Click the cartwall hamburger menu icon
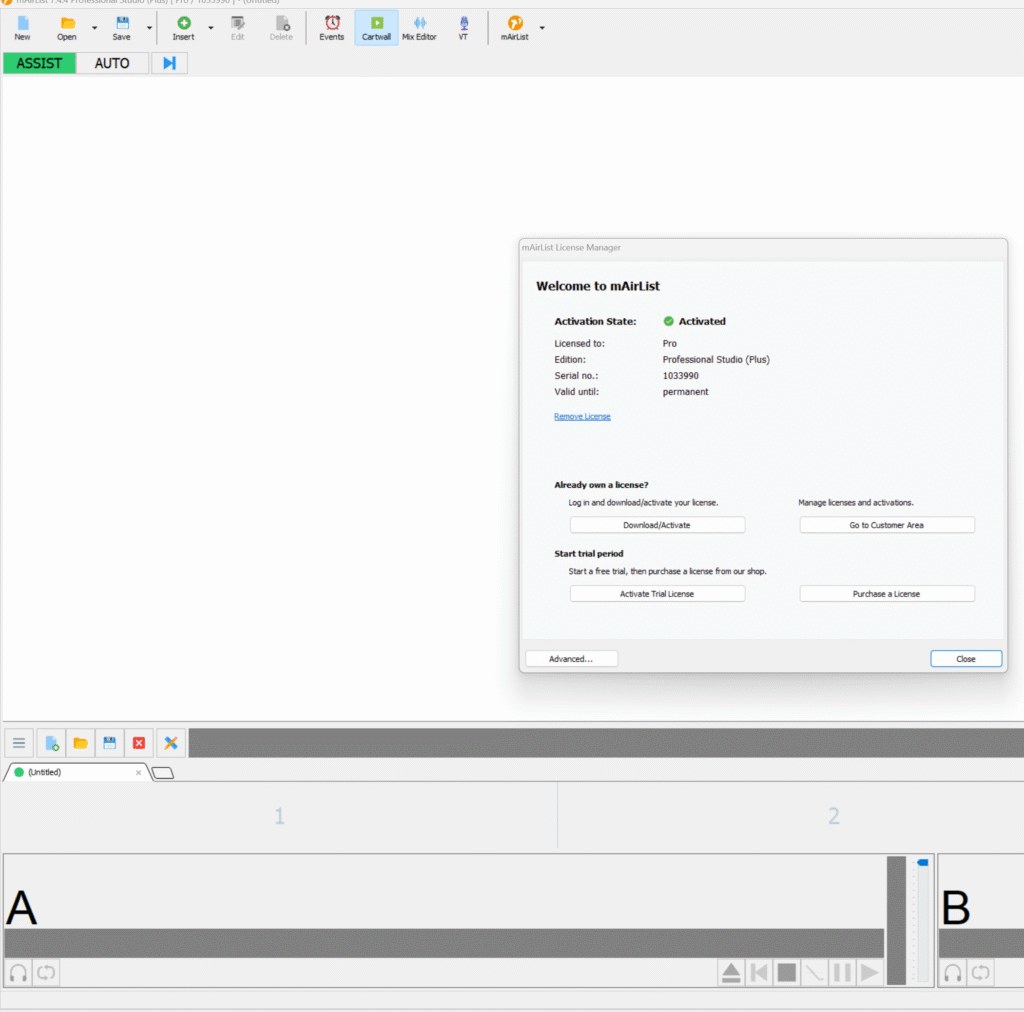Viewport: 1024px width, 1012px height. click(19, 743)
